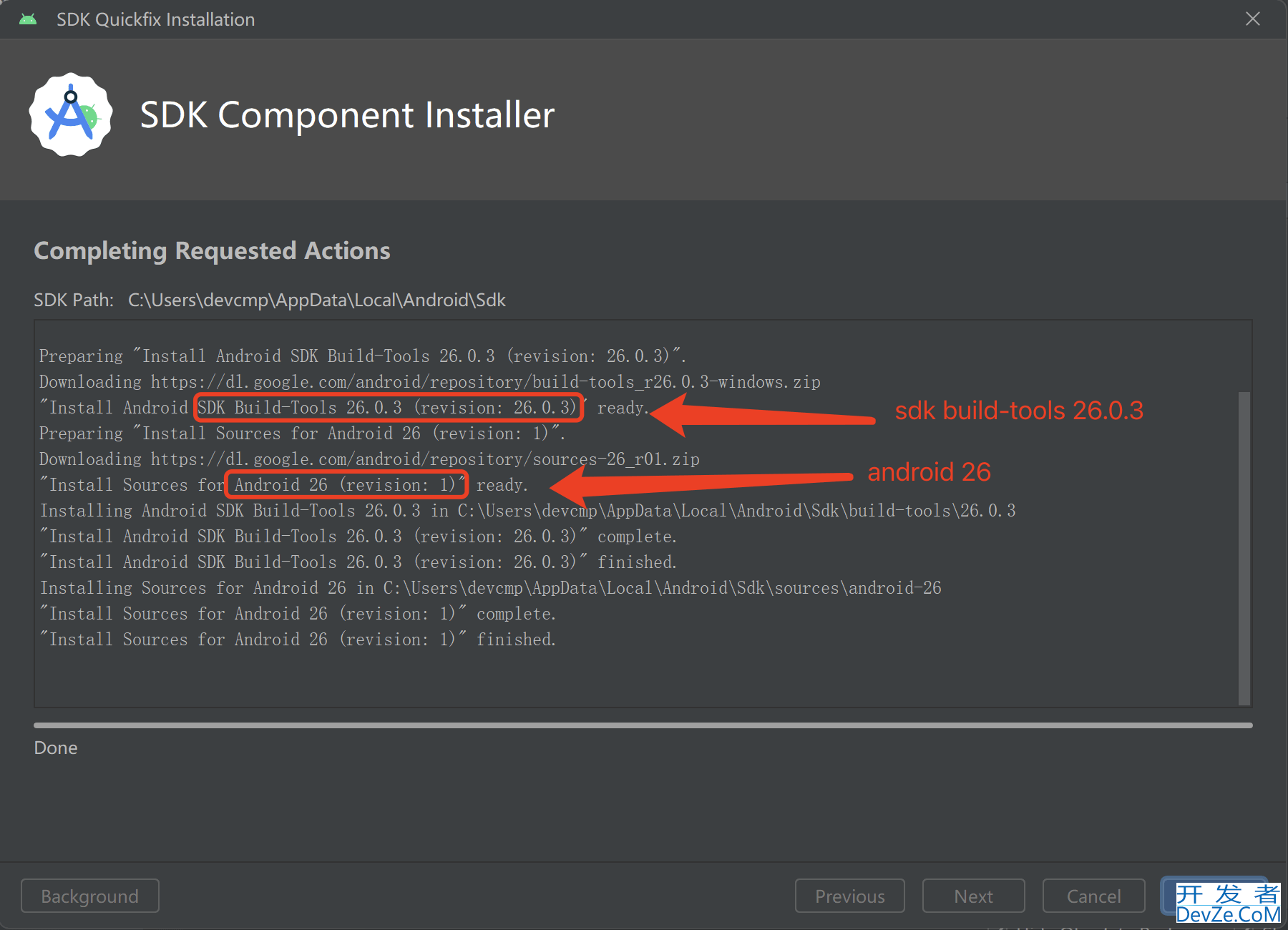This screenshot has height=930, width=1288.
Task: Click the "SDK Component Installer" title text
Action: (347, 115)
